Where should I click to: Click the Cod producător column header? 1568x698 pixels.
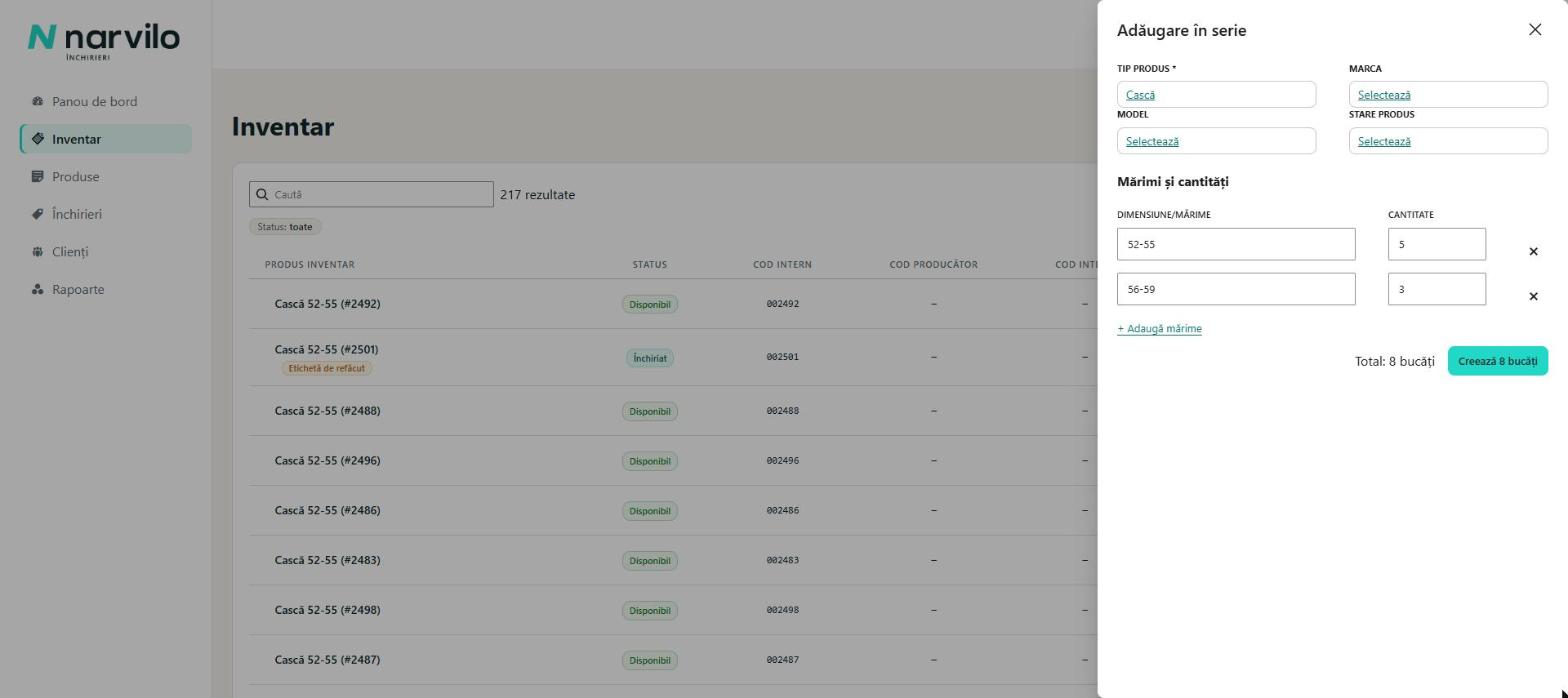[x=934, y=265]
